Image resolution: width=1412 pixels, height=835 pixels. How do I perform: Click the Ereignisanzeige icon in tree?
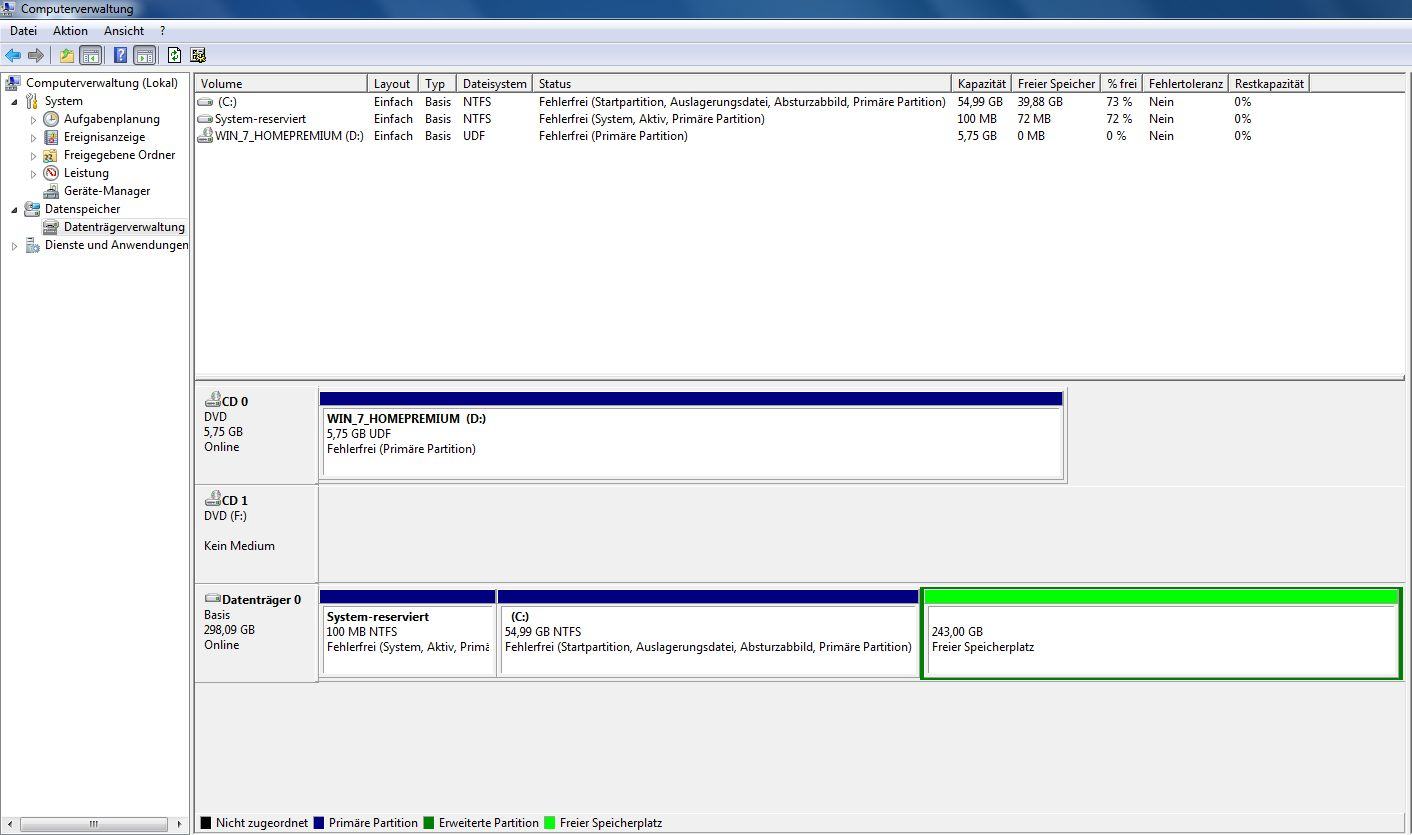(51, 137)
